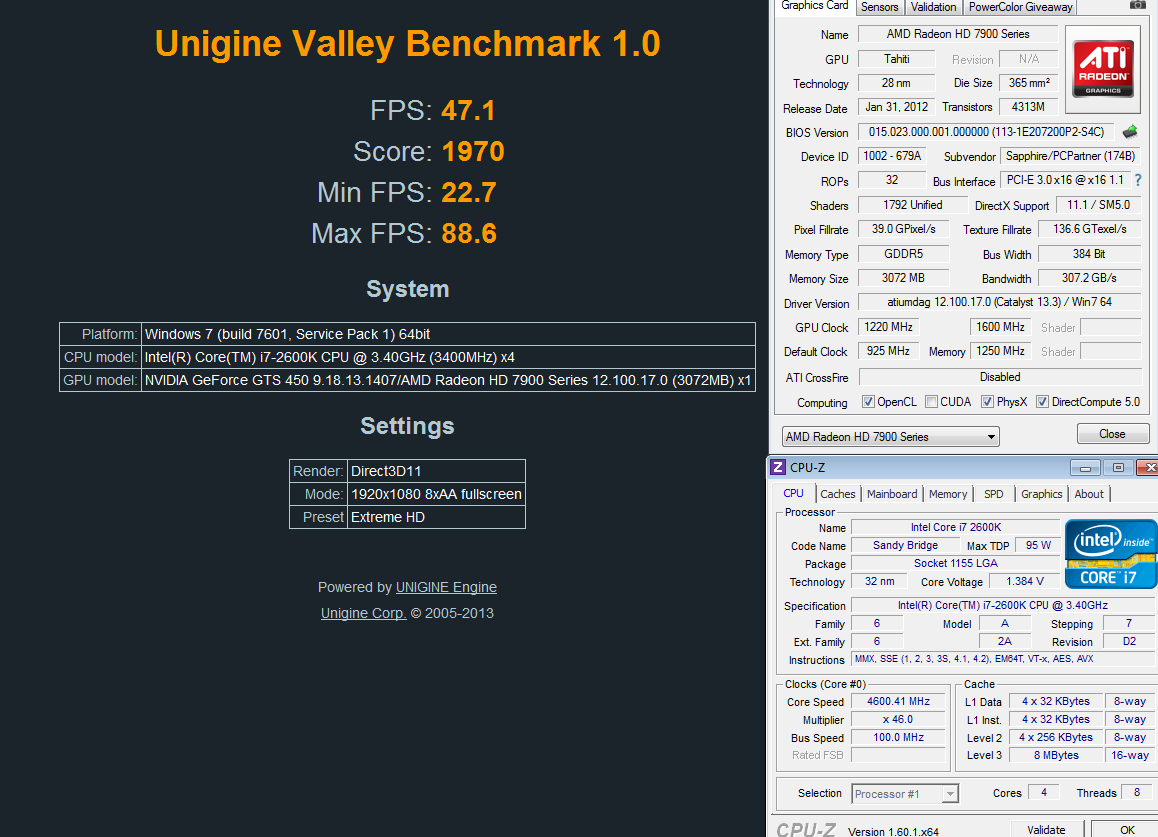Click the ATI Radeon logo image

(x=1103, y=68)
